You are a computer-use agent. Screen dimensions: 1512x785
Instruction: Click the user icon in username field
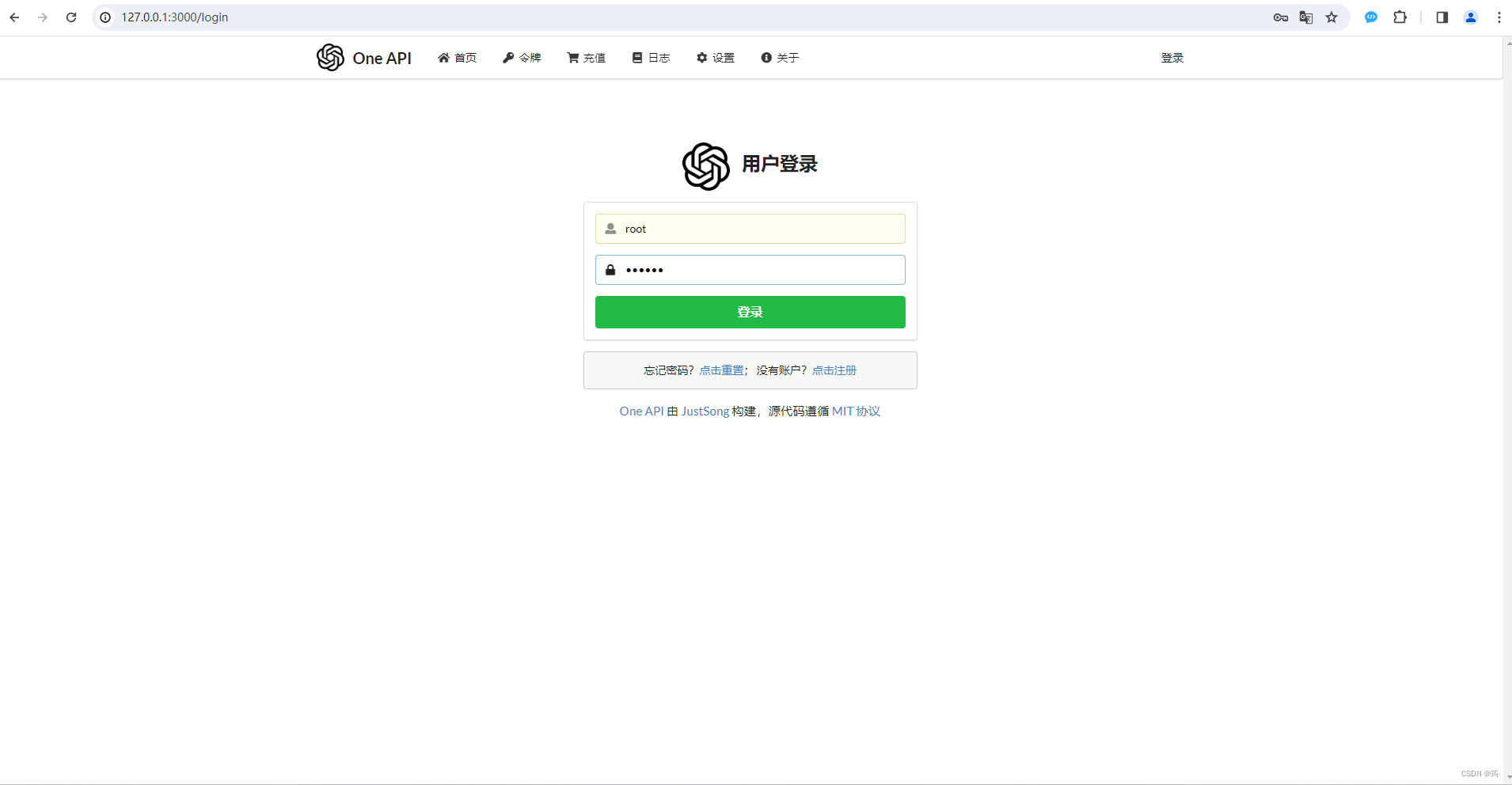tap(610, 229)
